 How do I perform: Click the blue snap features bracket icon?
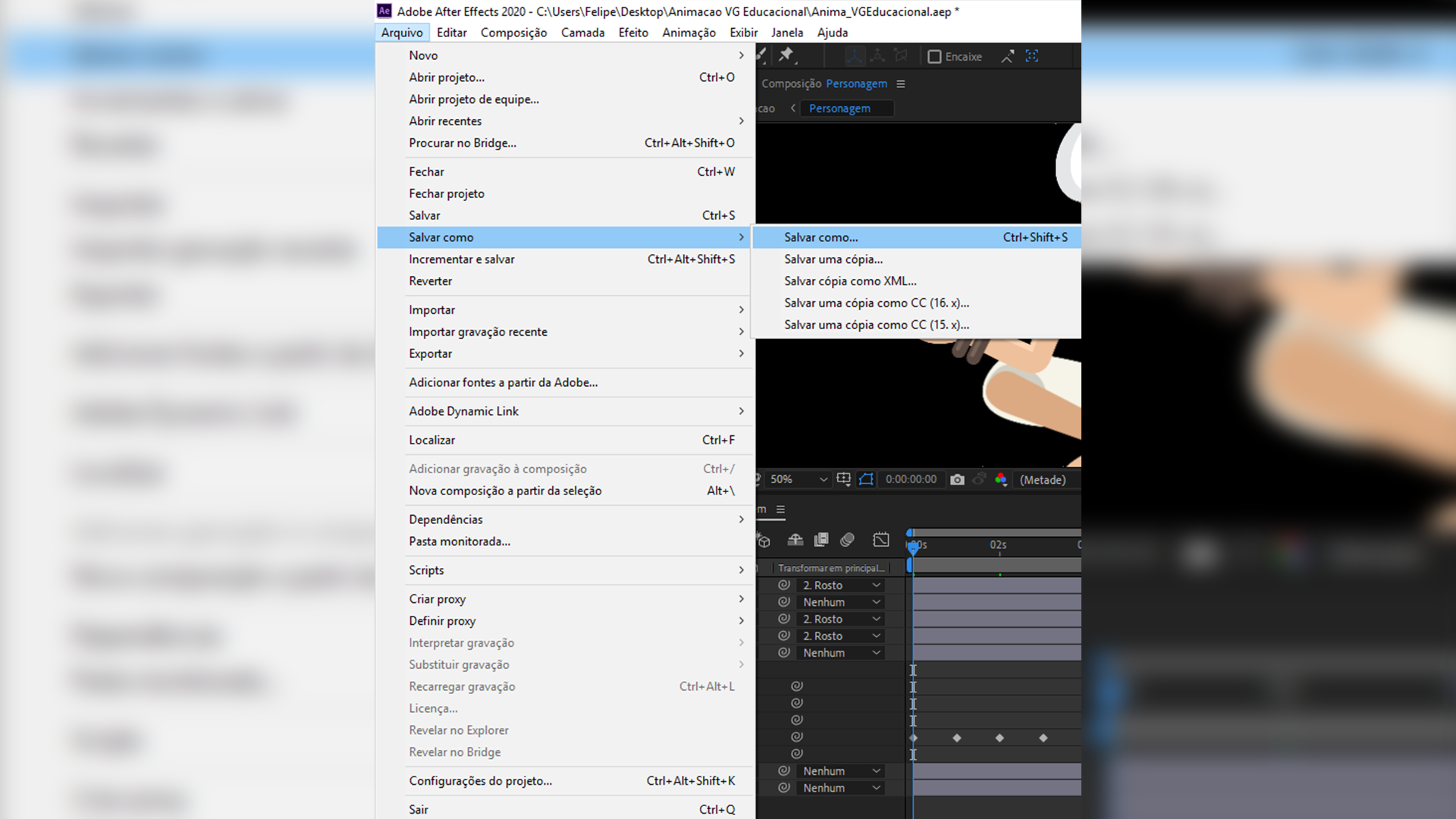click(1032, 56)
